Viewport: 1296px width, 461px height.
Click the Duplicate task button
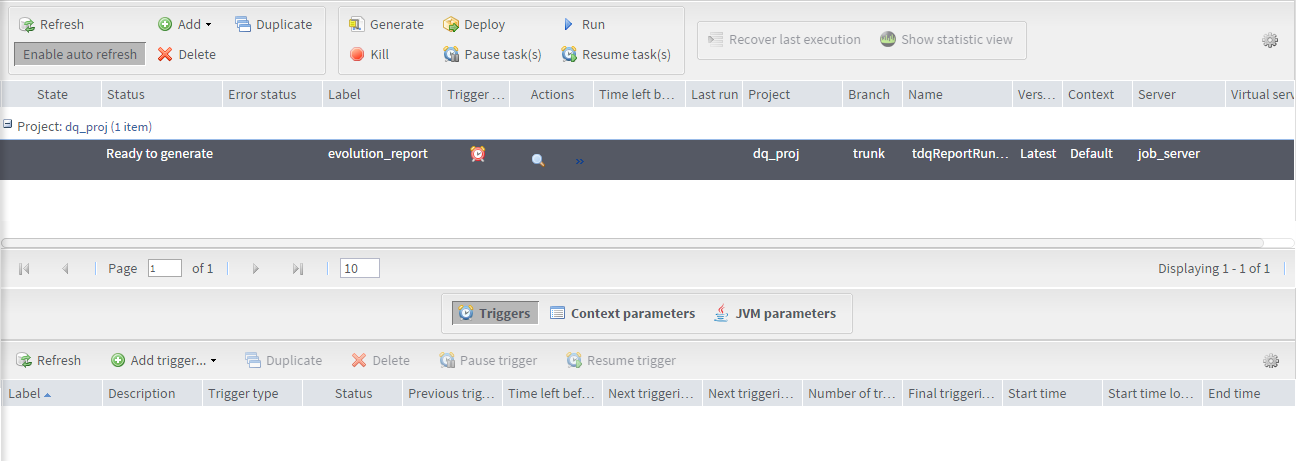(273, 24)
